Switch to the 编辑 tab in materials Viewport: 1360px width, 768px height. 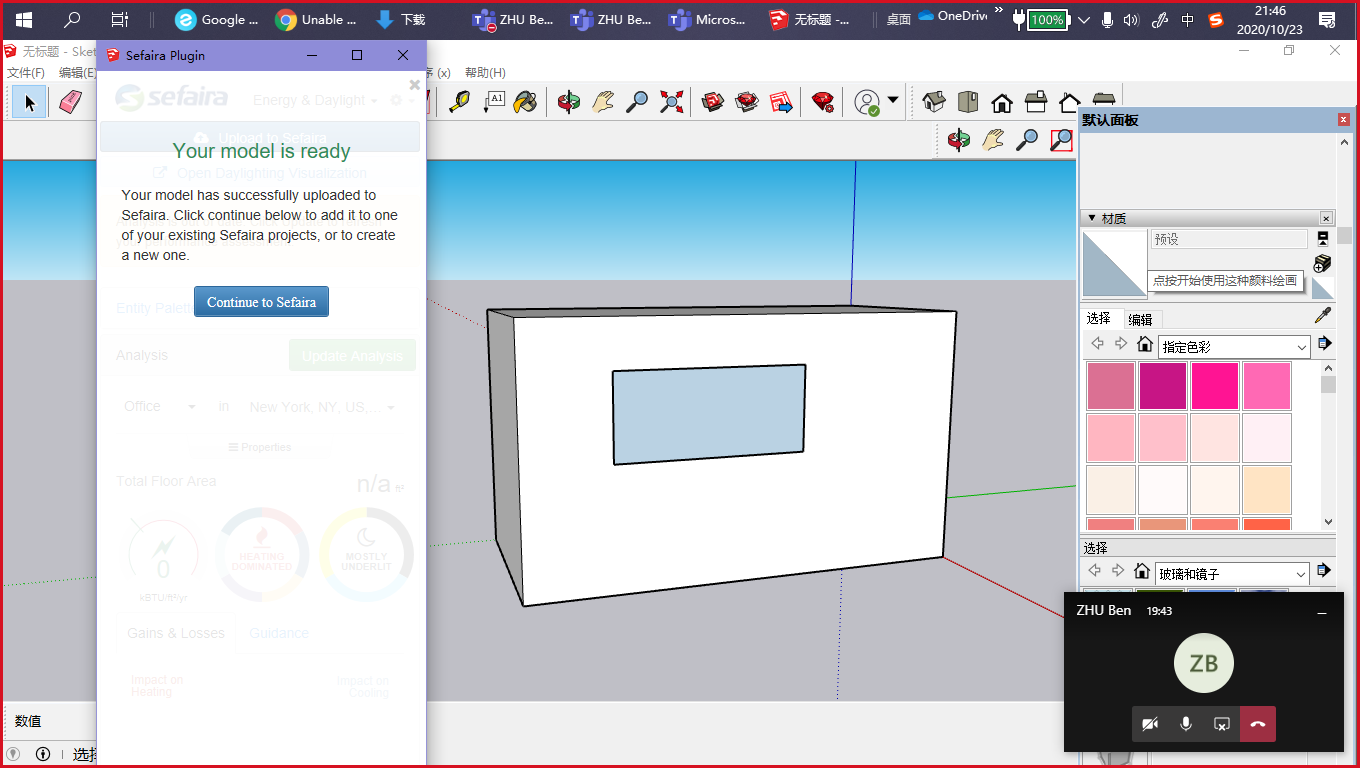pos(1140,320)
